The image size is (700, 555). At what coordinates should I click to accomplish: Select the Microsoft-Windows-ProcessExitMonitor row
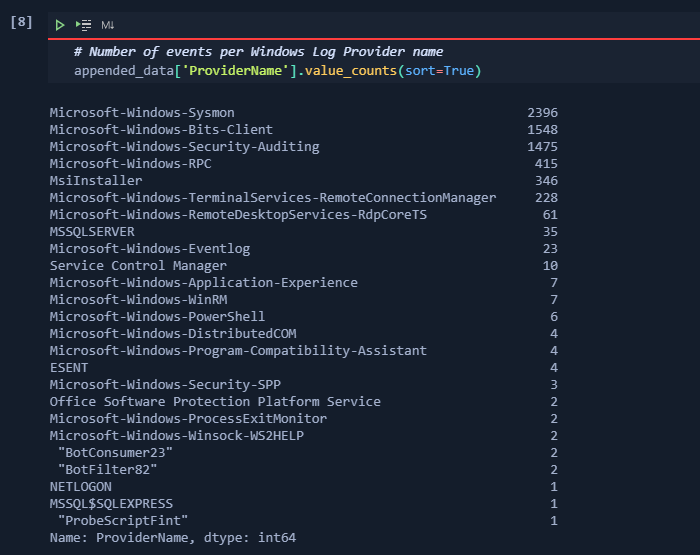pos(304,418)
